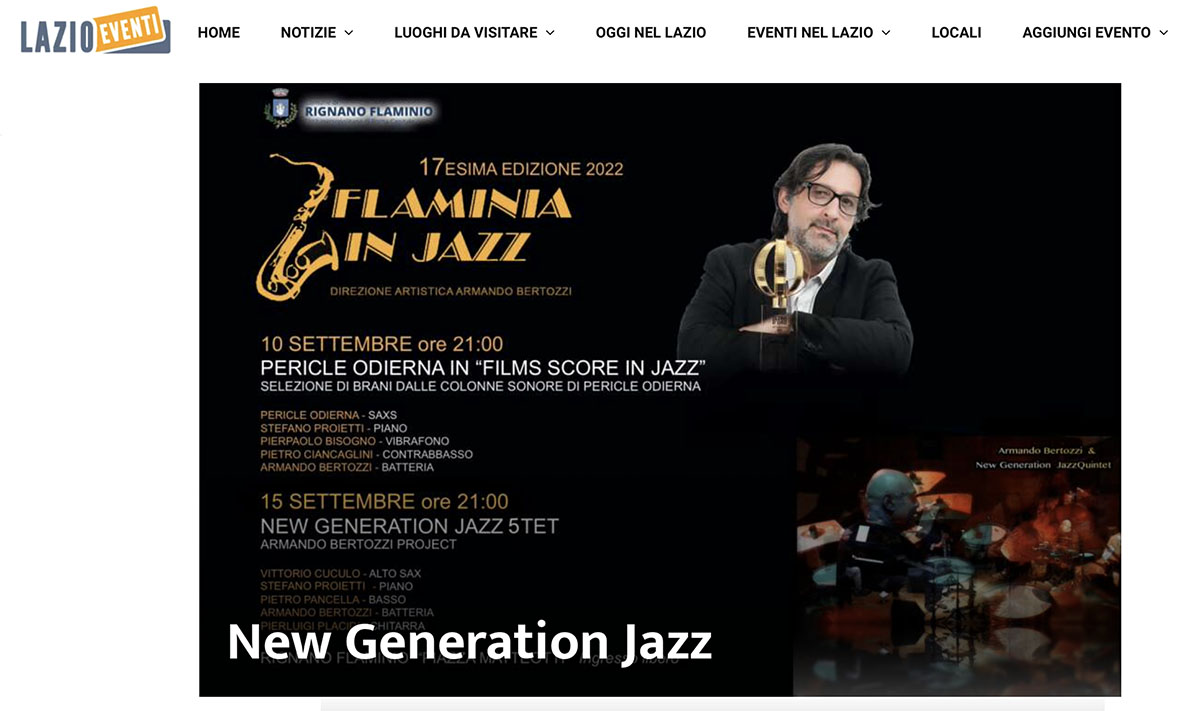
Task: Expand the Eventi nel Lazio chevron
Action: coord(885,33)
